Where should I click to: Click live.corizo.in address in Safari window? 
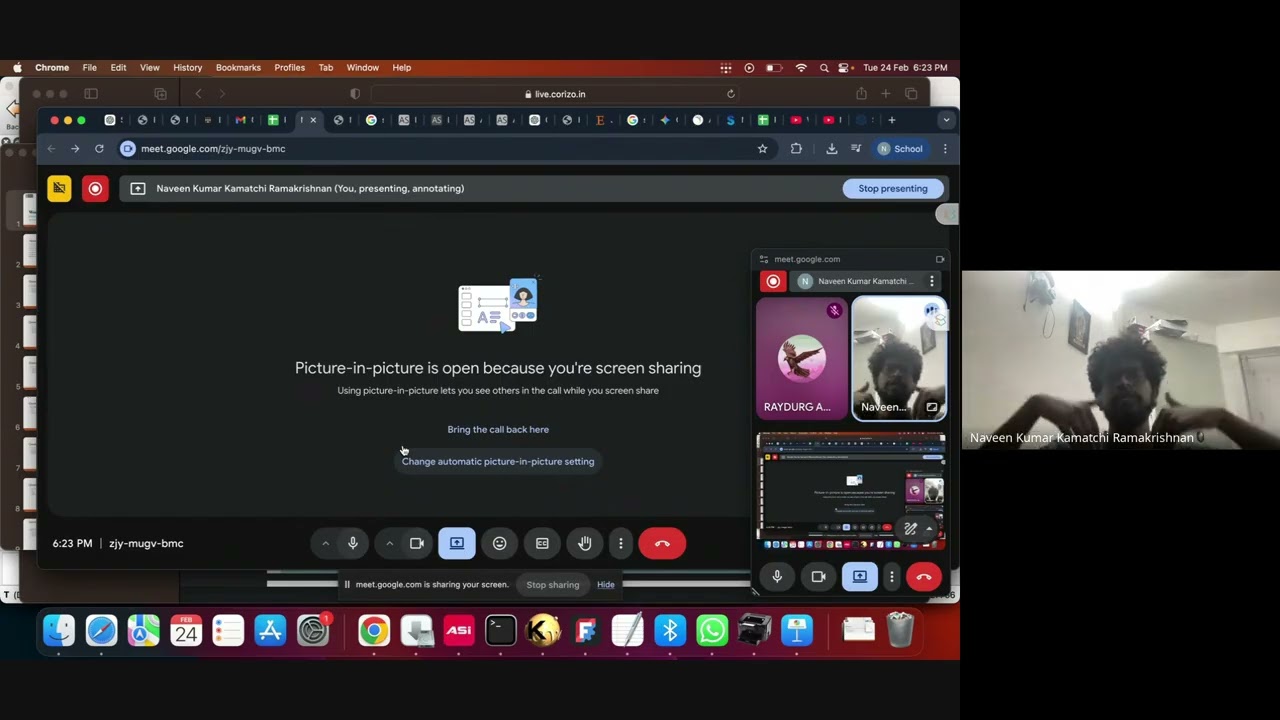pos(555,94)
